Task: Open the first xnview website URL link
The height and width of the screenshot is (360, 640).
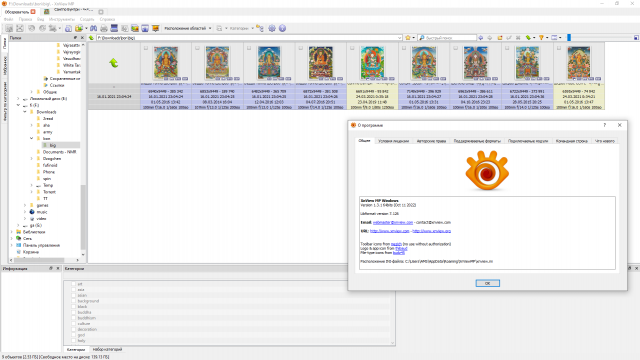Action: tap(389, 231)
